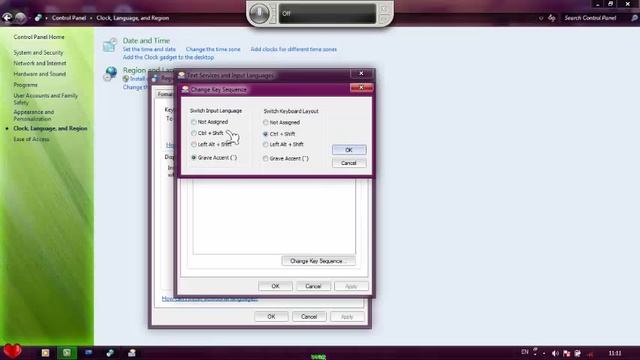Image resolution: width=640 pixels, height=360 pixels.
Task: Click OK in Text Services dialog
Action: [x=276, y=286]
